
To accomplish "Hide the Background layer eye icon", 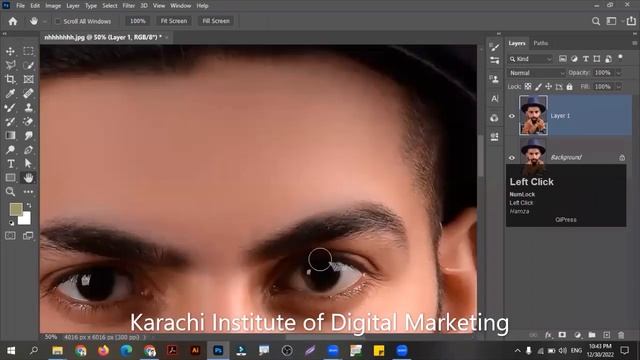I will (511, 158).
